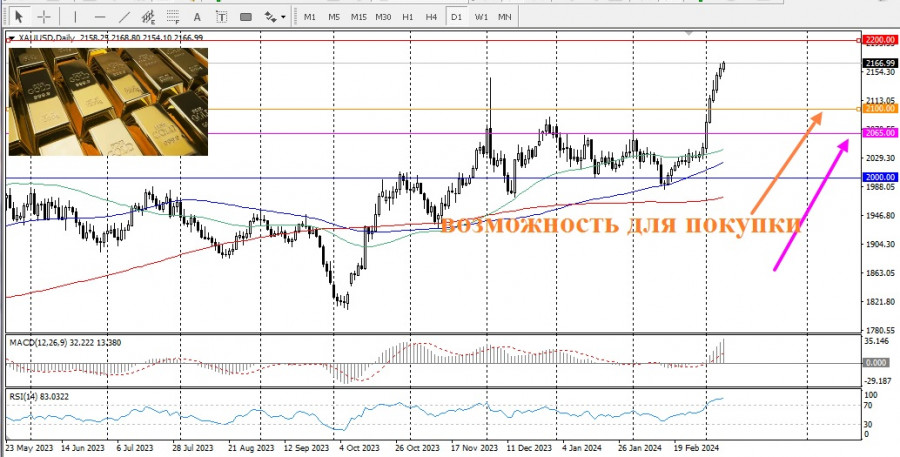900x457 pixels.
Task: Click the 2100.00 orange price level label
Action: [880, 109]
